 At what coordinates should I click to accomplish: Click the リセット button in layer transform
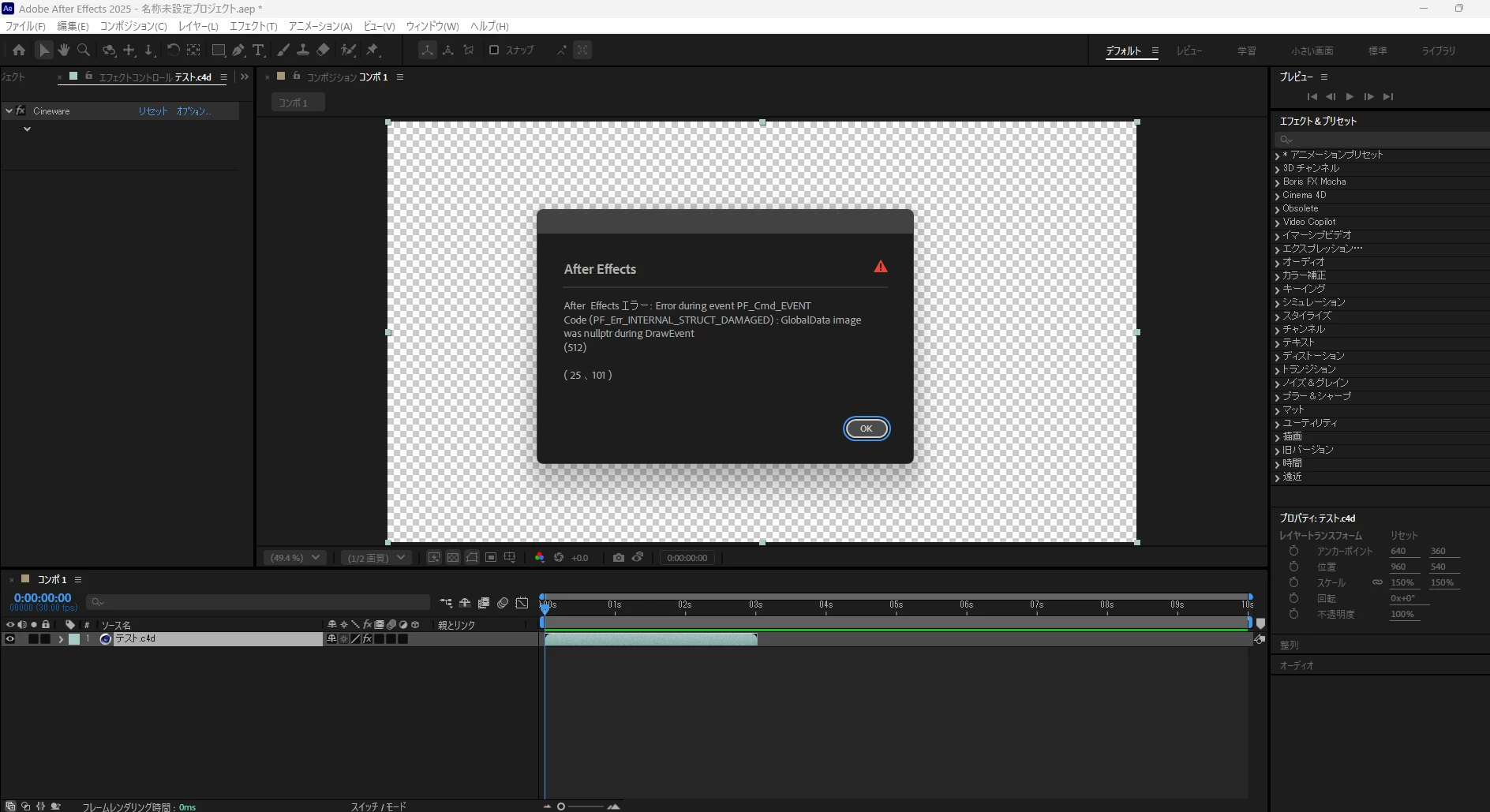click(x=1404, y=535)
